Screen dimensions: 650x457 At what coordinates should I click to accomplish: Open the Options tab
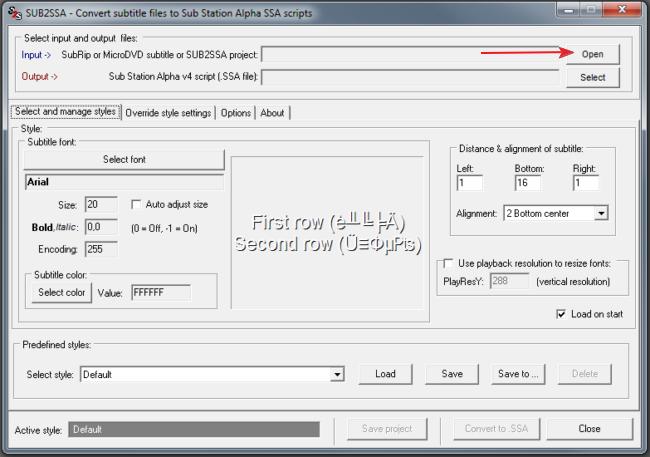(x=236, y=113)
